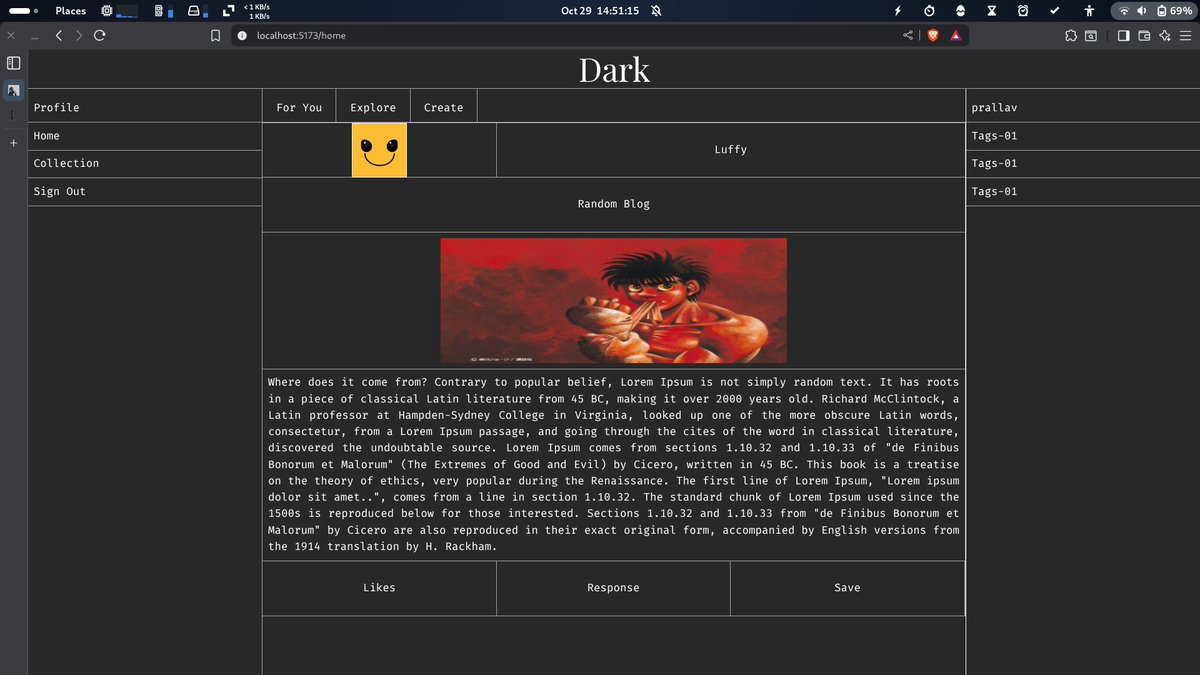The width and height of the screenshot is (1200, 675).
Task: Reload the current page
Action: coord(99,35)
